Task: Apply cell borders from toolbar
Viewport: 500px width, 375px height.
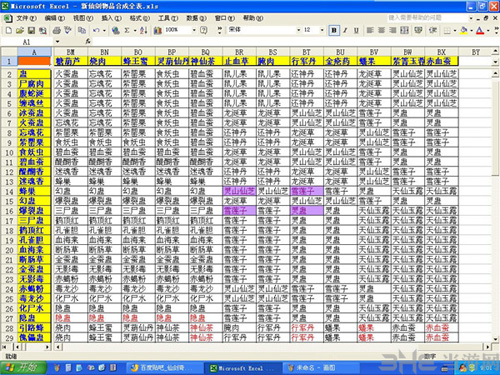Action: pos(447,30)
